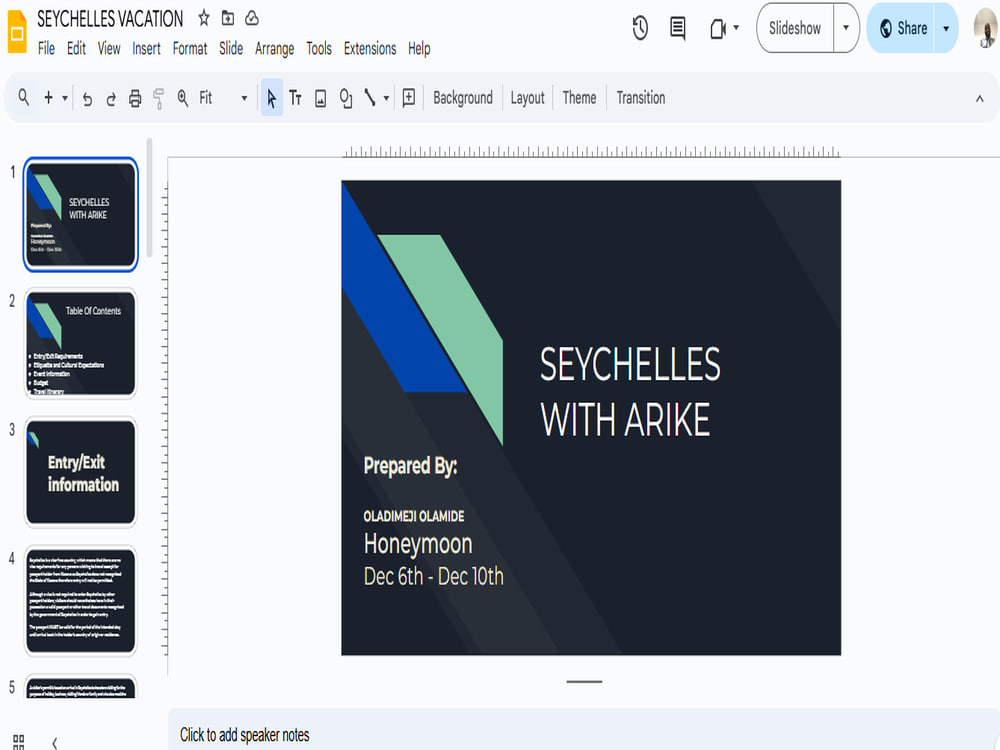Open the Edit menu
This screenshot has height=750, width=1000.
[77, 48]
